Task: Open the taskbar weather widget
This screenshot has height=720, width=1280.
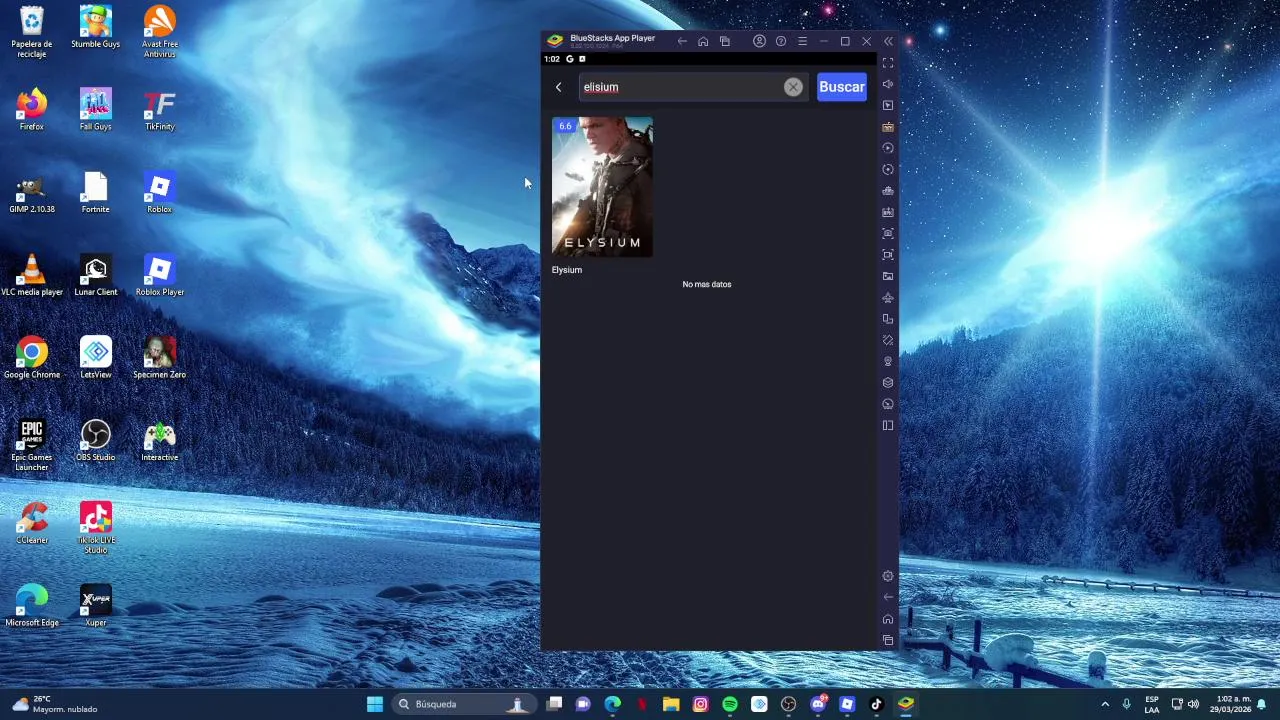Action: click(x=56, y=704)
